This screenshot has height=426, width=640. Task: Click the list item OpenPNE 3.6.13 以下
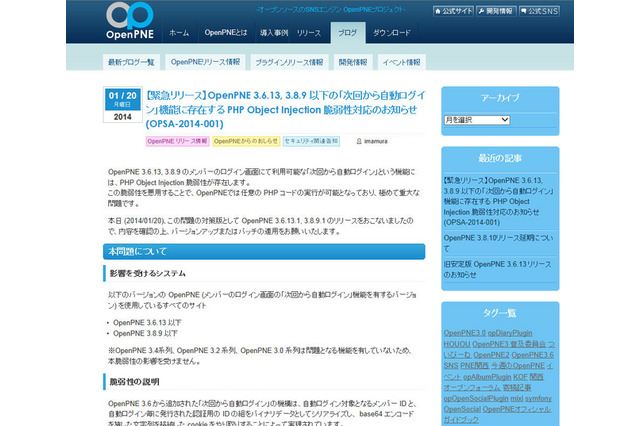(147, 323)
